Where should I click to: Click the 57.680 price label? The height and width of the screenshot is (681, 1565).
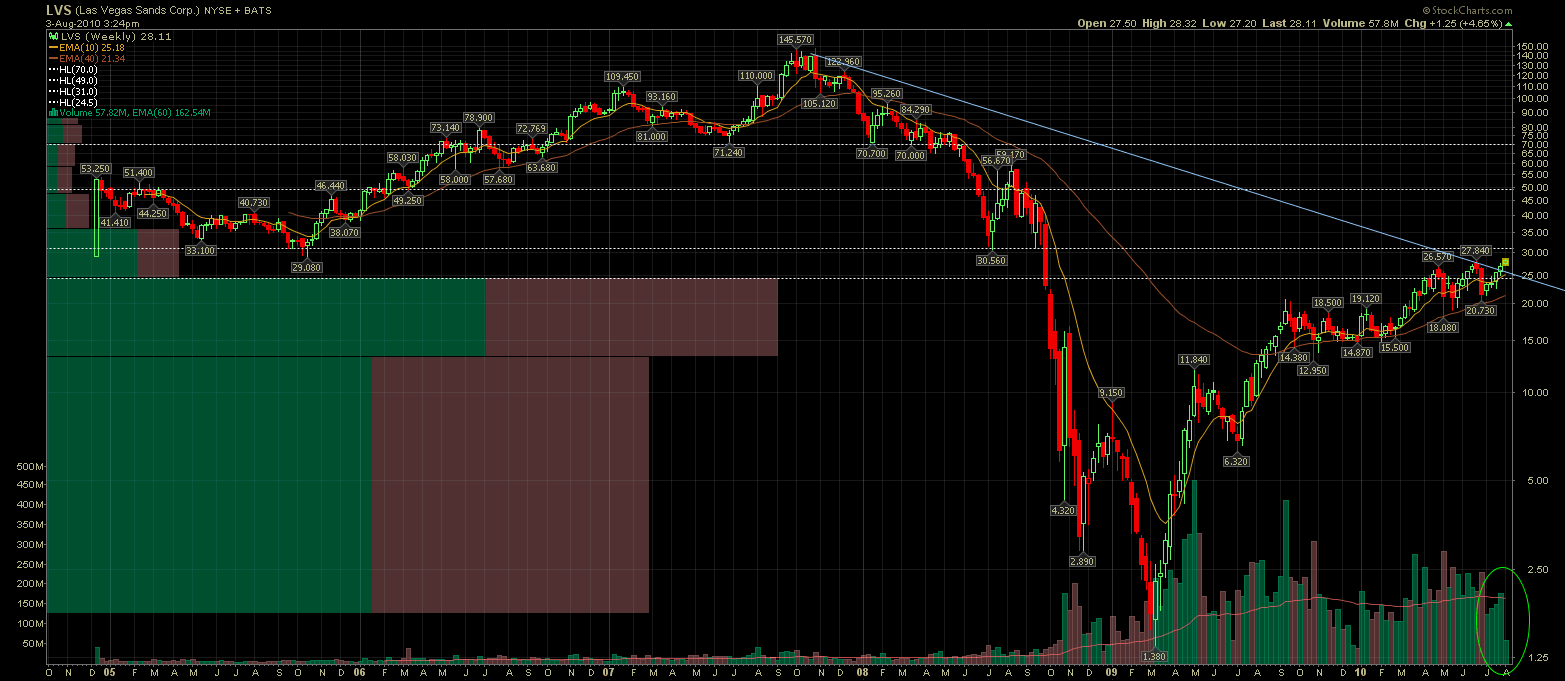[498, 179]
